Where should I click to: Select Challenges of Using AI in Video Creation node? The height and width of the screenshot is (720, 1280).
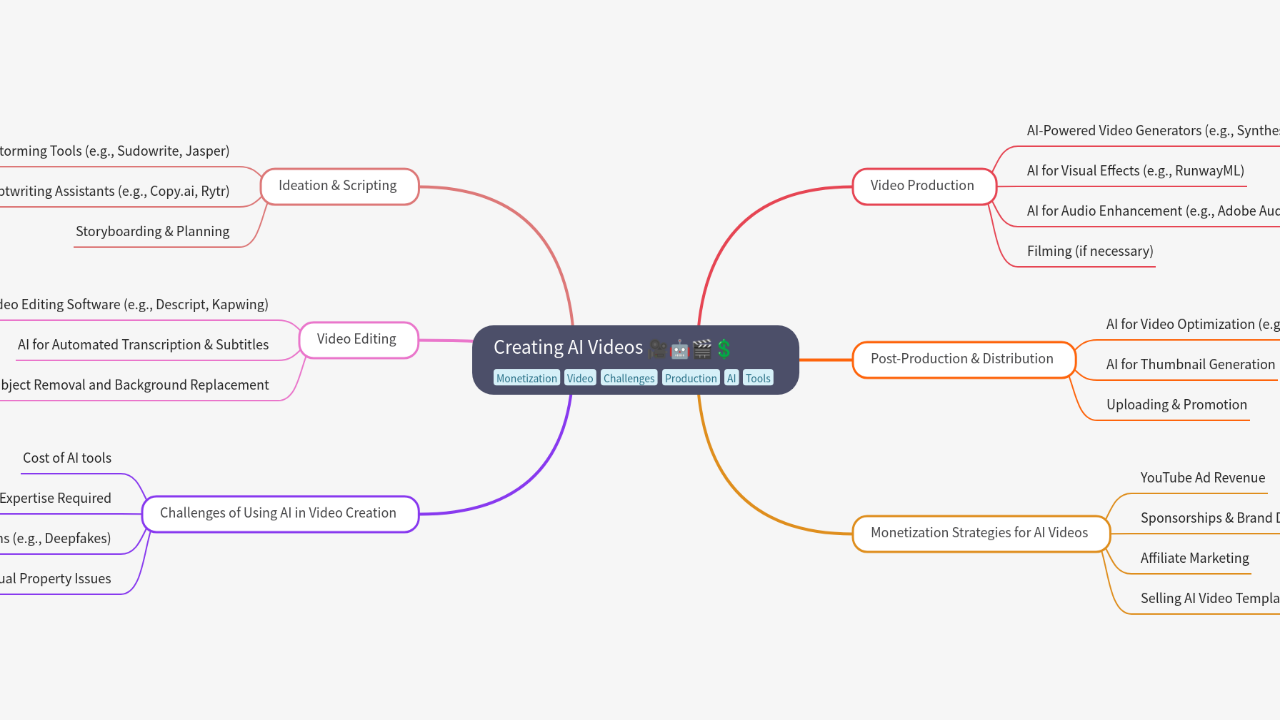[x=280, y=514]
